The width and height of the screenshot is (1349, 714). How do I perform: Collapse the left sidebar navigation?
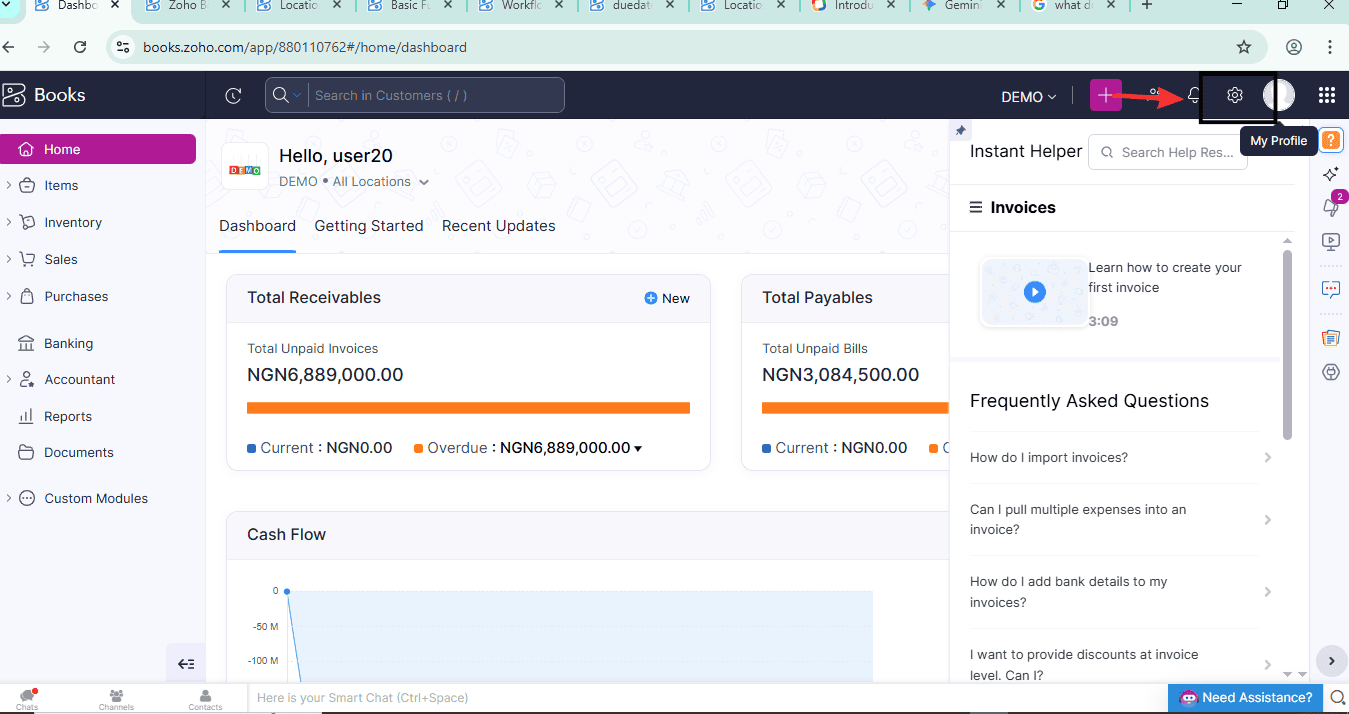click(186, 664)
